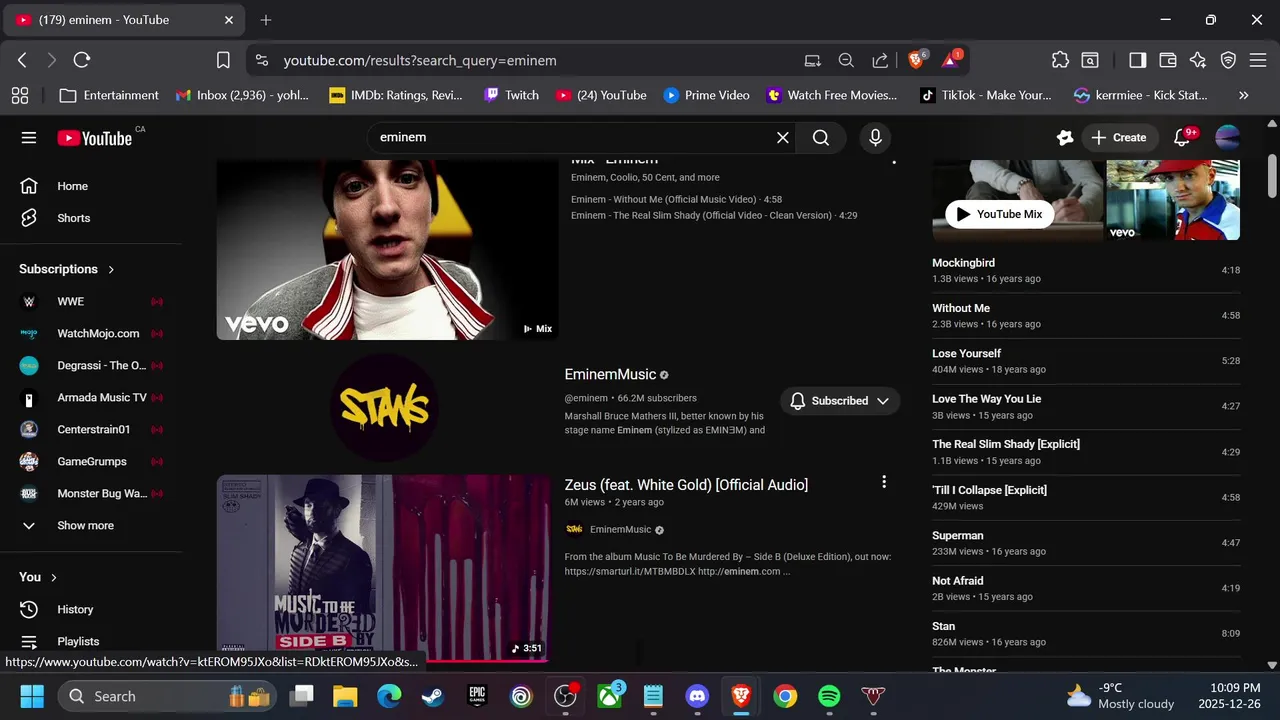
Task: Reload the page
Action: 82,60
